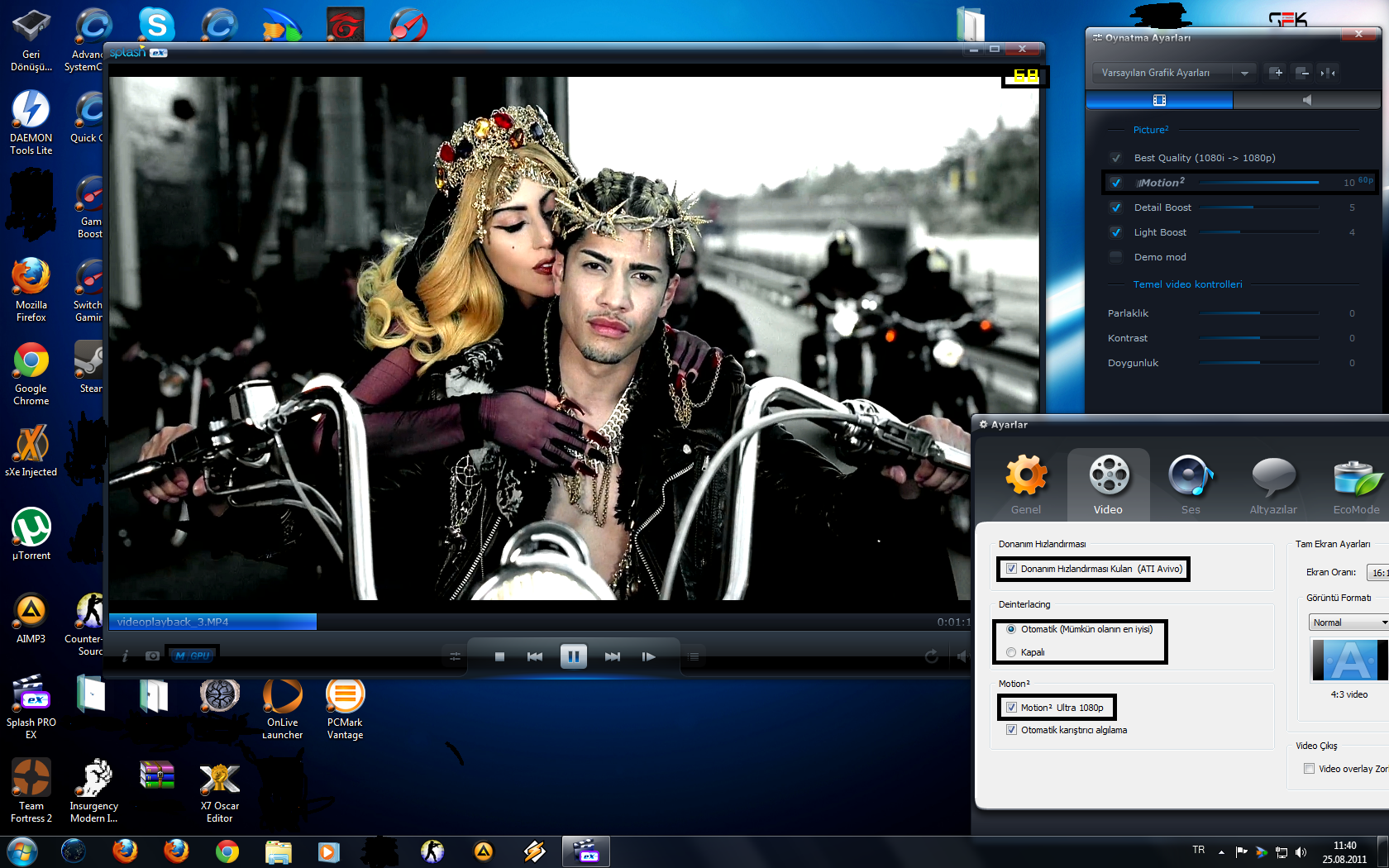Image resolution: width=1389 pixels, height=868 pixels.
Task: Open sXe Injected desktop icon
Action: [31, 451]
